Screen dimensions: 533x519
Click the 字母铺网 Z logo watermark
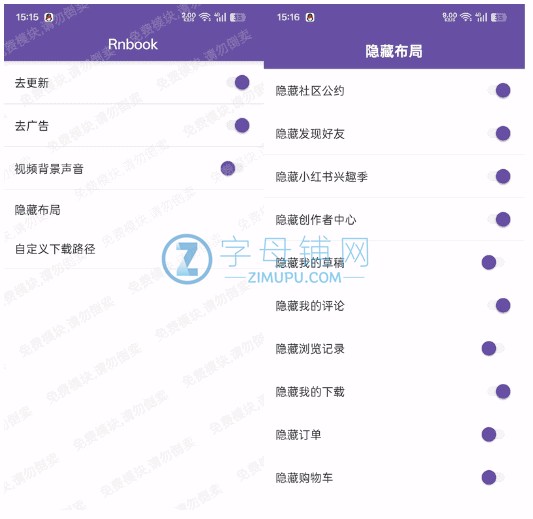coord(187,259)
